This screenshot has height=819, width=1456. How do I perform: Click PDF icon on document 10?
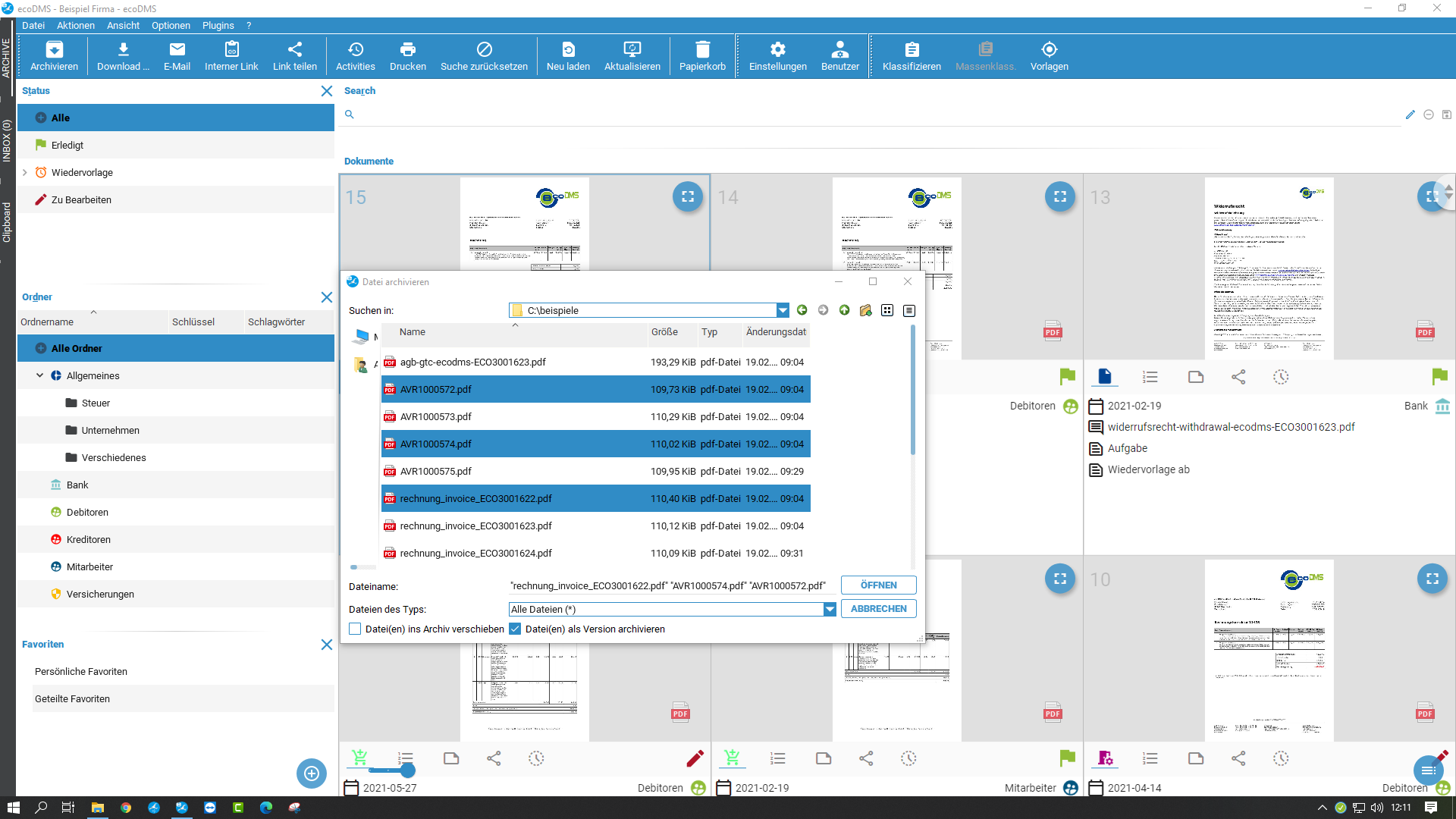1425,711
